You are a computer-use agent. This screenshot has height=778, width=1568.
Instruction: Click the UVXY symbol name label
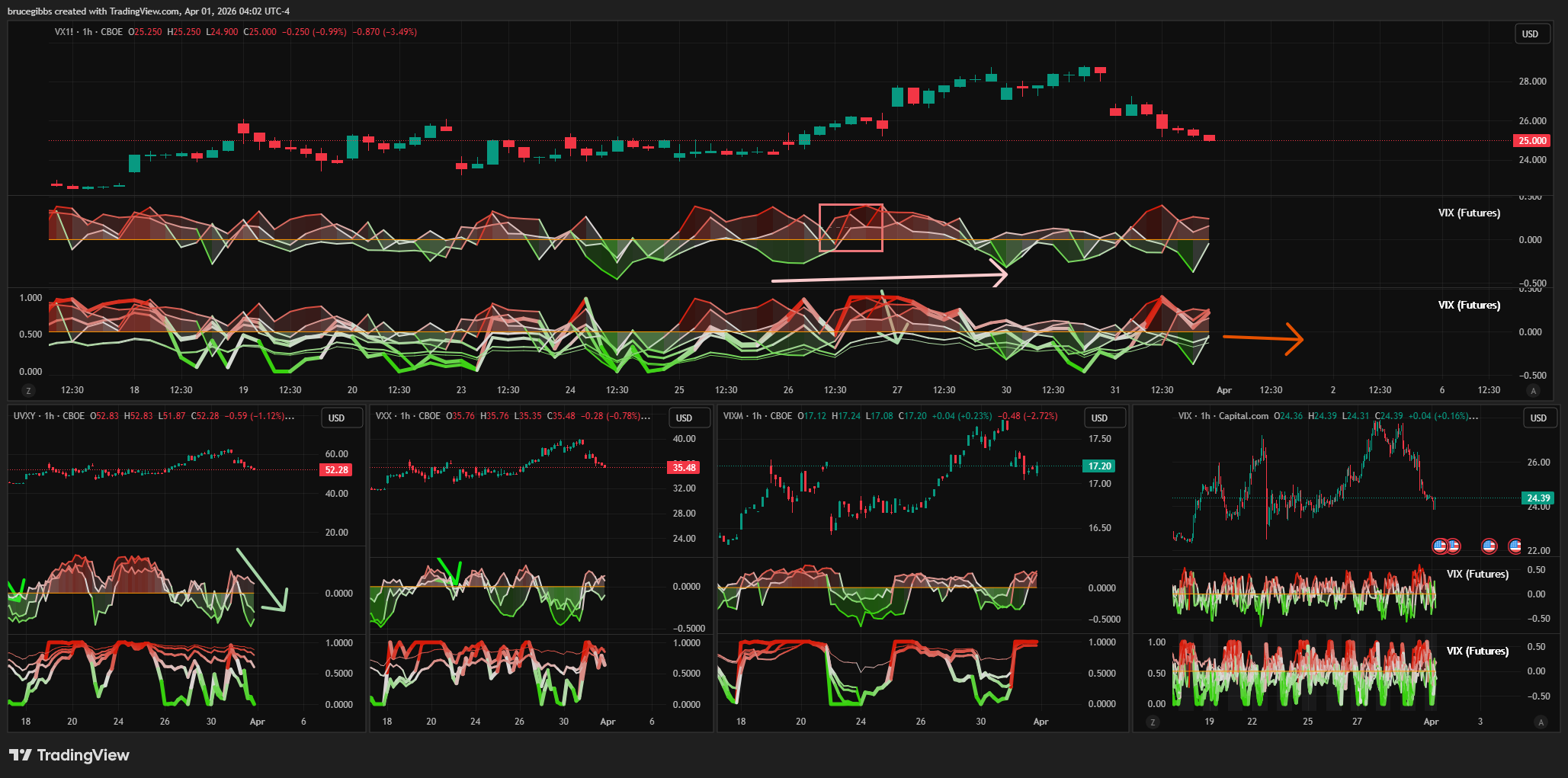click(24, 416)
